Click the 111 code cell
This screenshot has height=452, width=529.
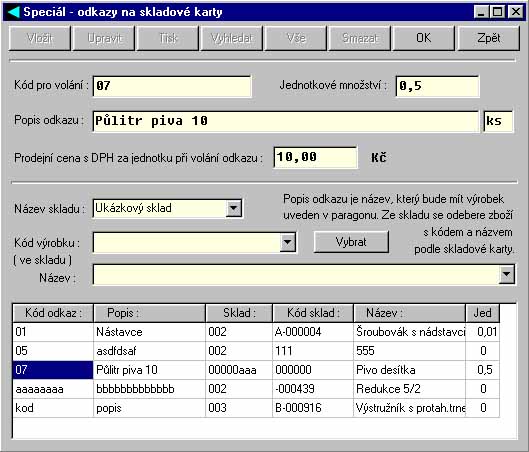(x=313, y=351)
